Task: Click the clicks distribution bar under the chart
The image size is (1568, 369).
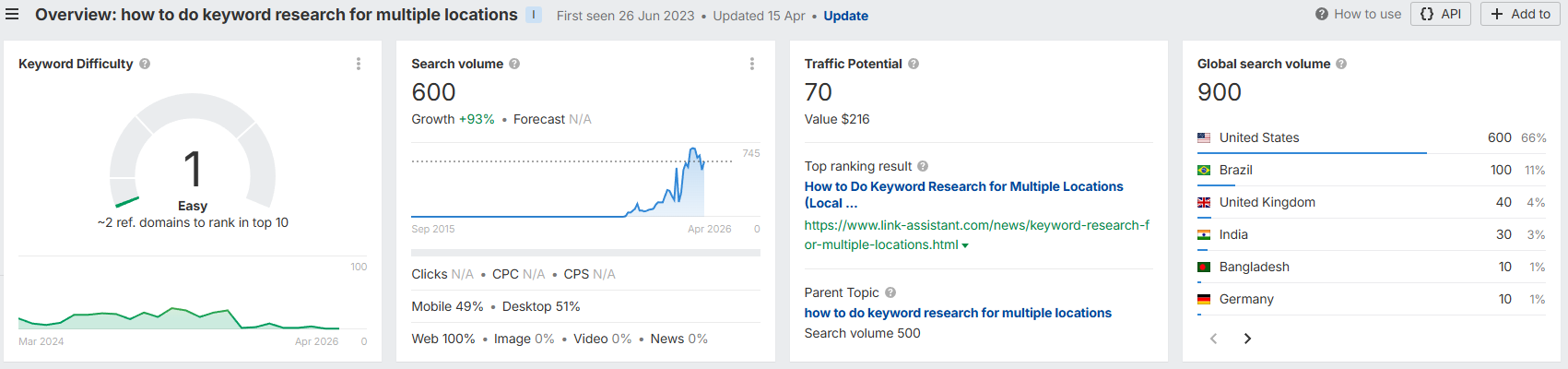Action: coord(585,253)
